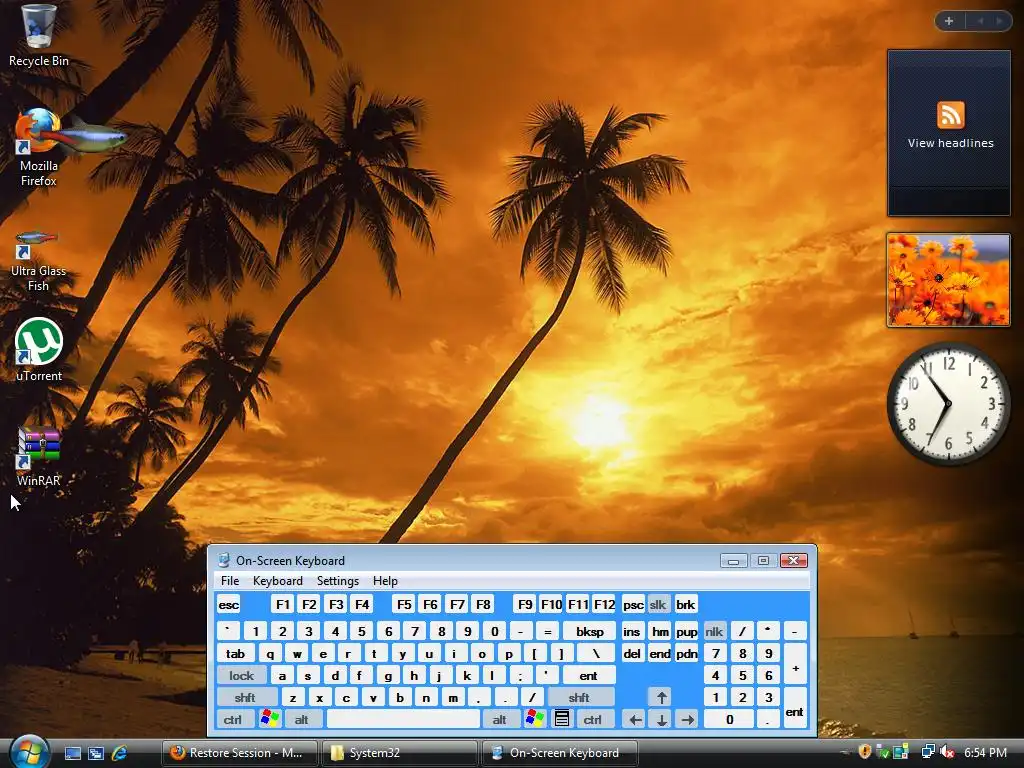Screen dimensions: 1024x768
Task: Toggle the nlk num lock key
Action: point(714,631)
